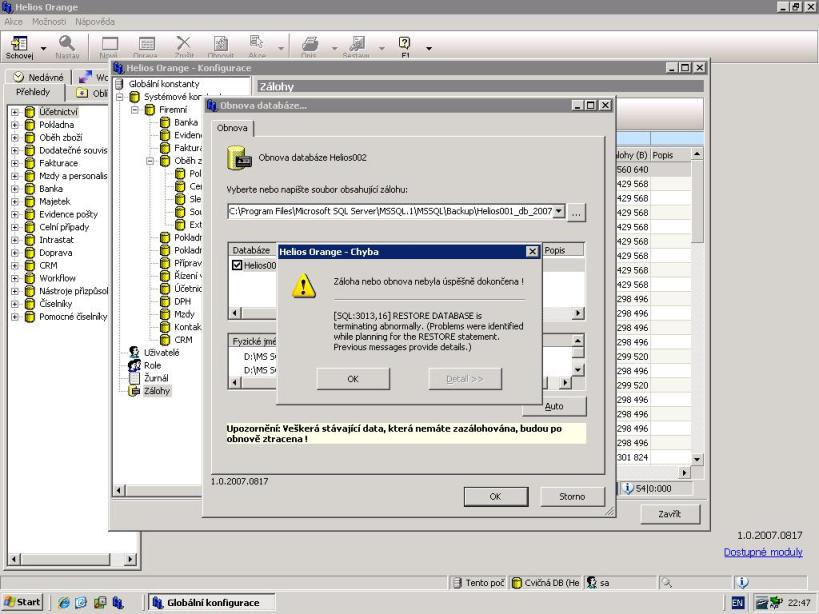Click the Start button on taskbar

coord(23,602)
